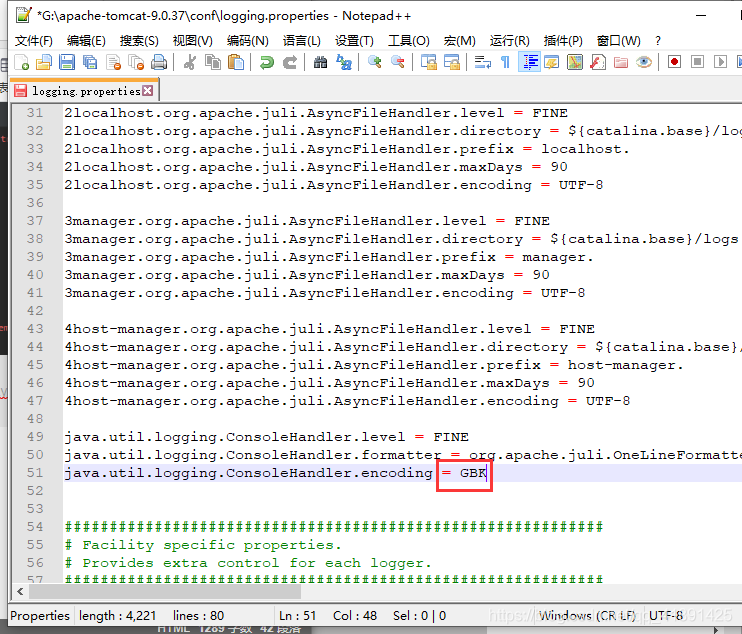
Task: Close the logging.properties tab
Action: (x=148, y=91)
